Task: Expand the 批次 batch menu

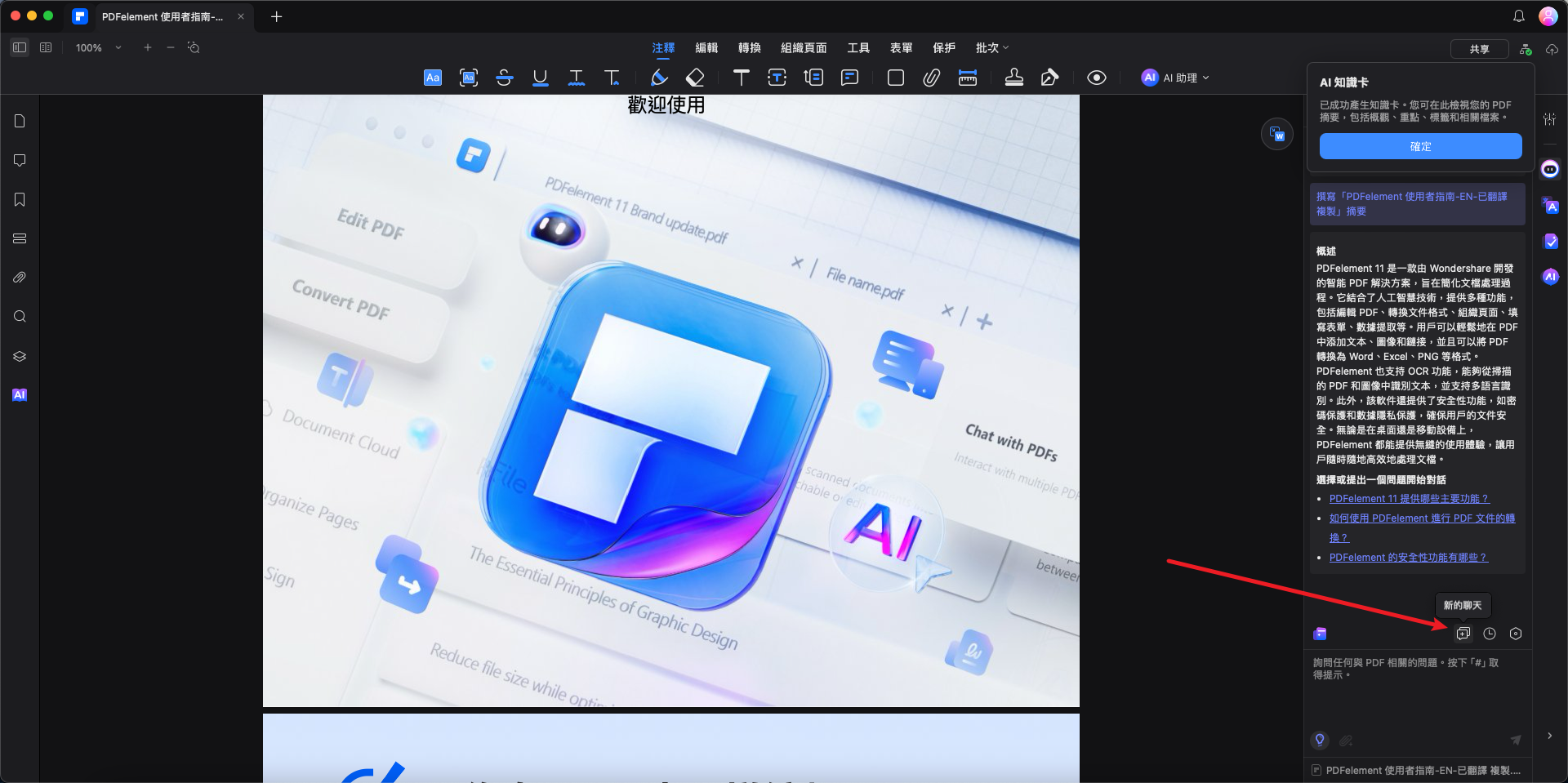Action: coord(992,47)
